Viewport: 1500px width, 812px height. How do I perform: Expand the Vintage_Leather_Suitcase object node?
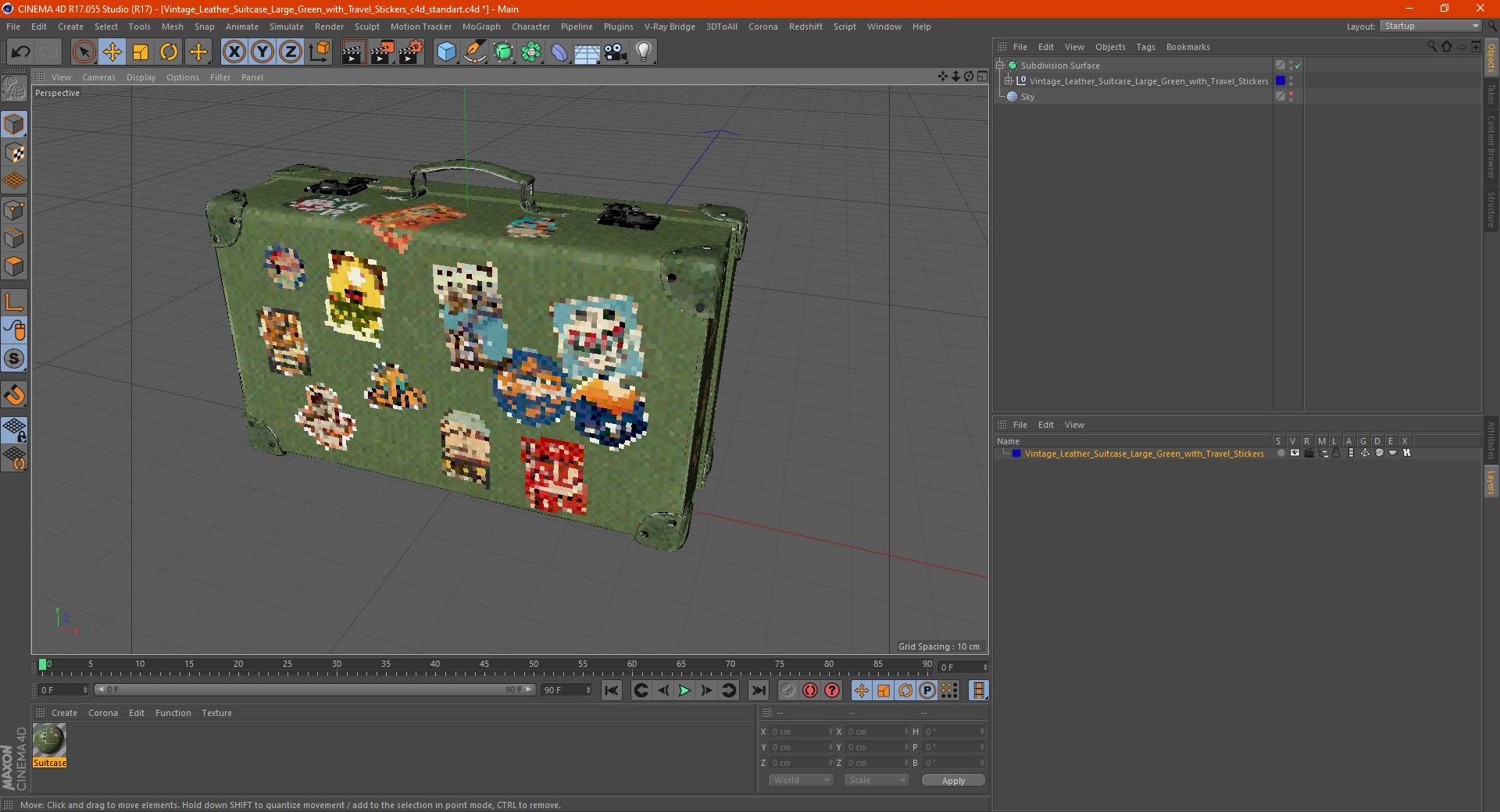click(1009, 81)
